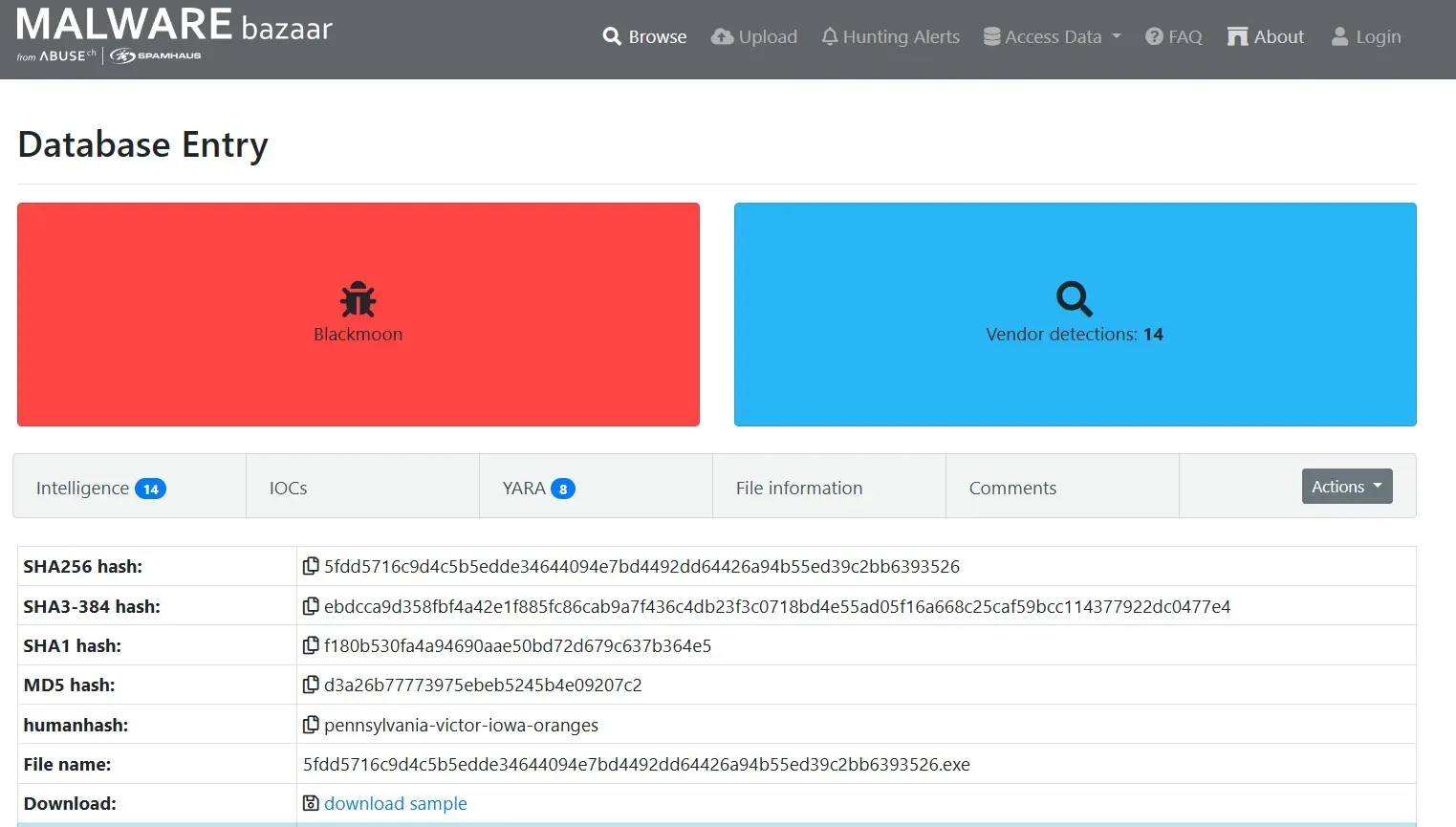Click the download sample link

395,803
